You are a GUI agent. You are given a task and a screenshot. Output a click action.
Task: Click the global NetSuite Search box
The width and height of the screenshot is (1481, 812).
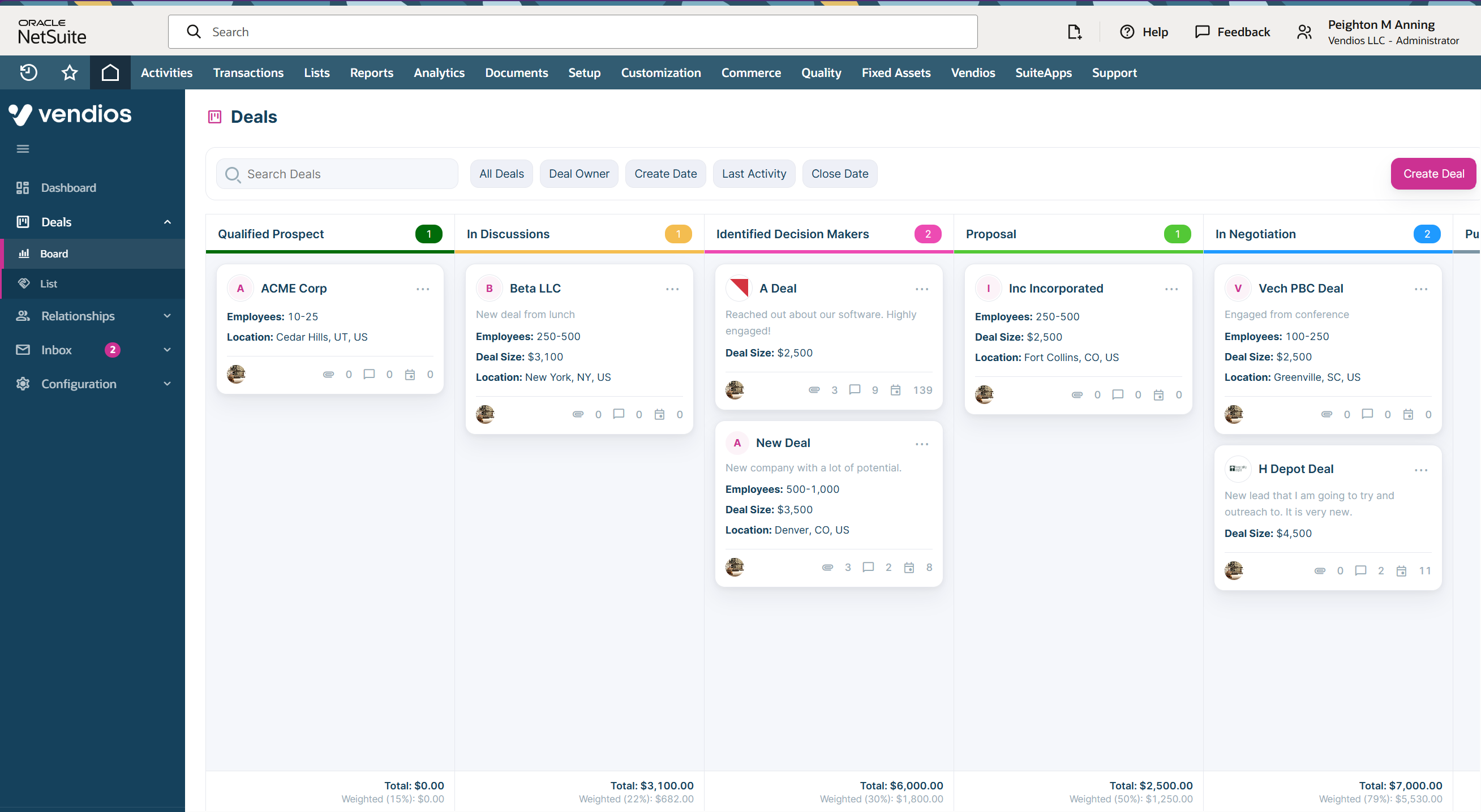click(x=573, y=32)
